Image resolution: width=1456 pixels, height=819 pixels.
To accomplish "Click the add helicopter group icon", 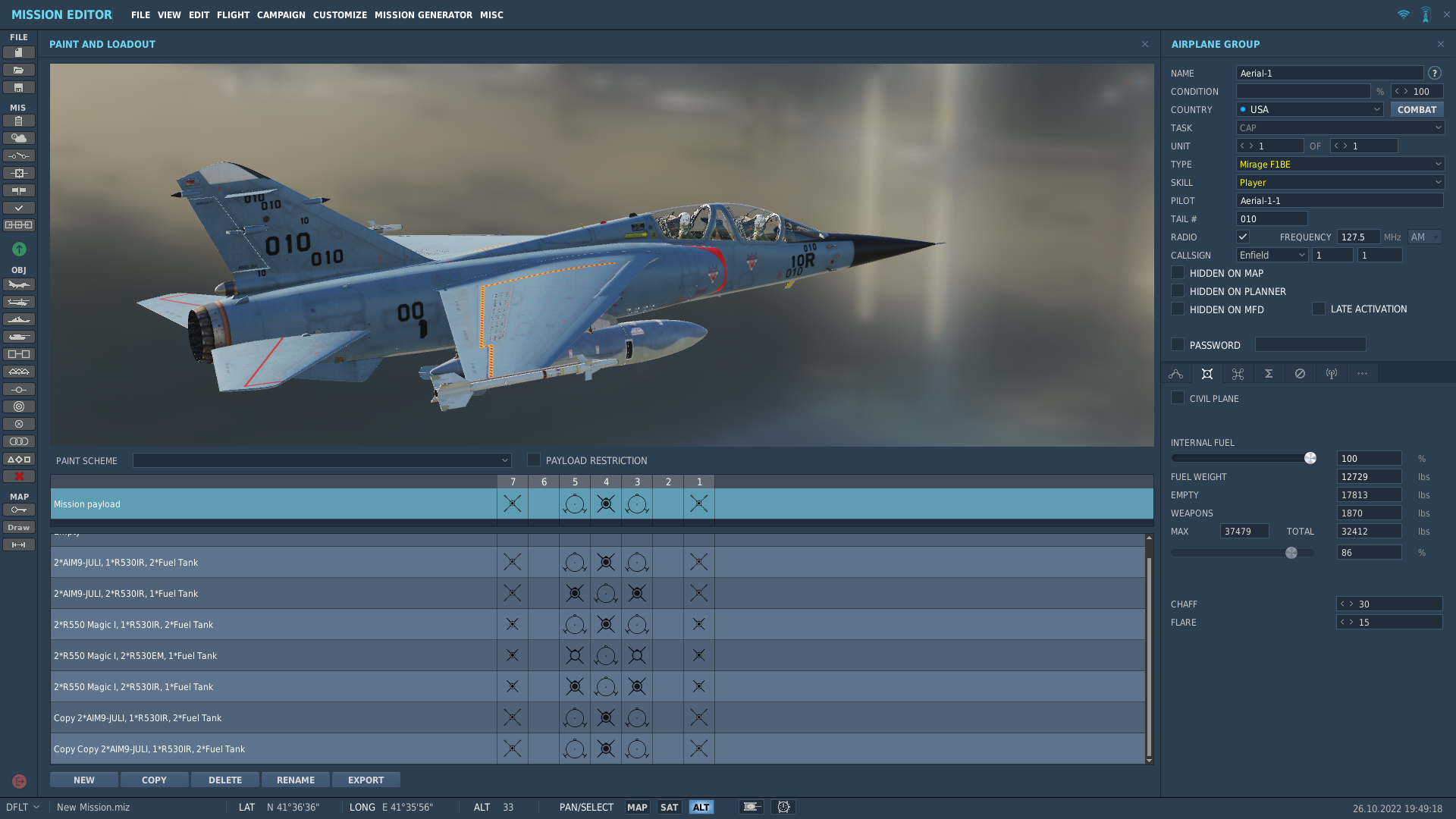I will pyautogui.click(x=19, y=303).
